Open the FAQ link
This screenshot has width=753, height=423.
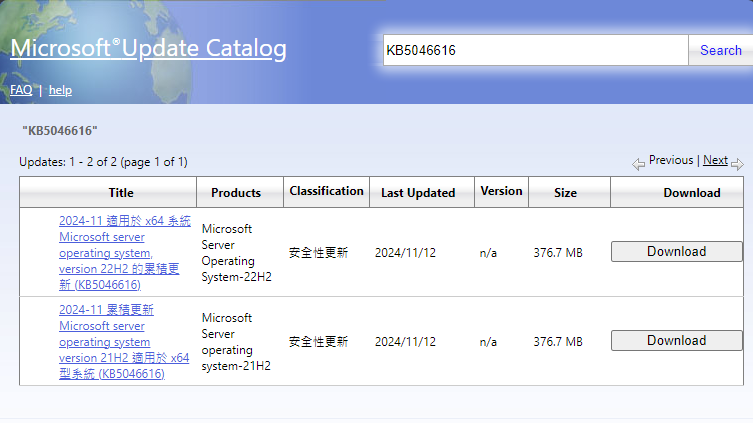click(21, 90)
